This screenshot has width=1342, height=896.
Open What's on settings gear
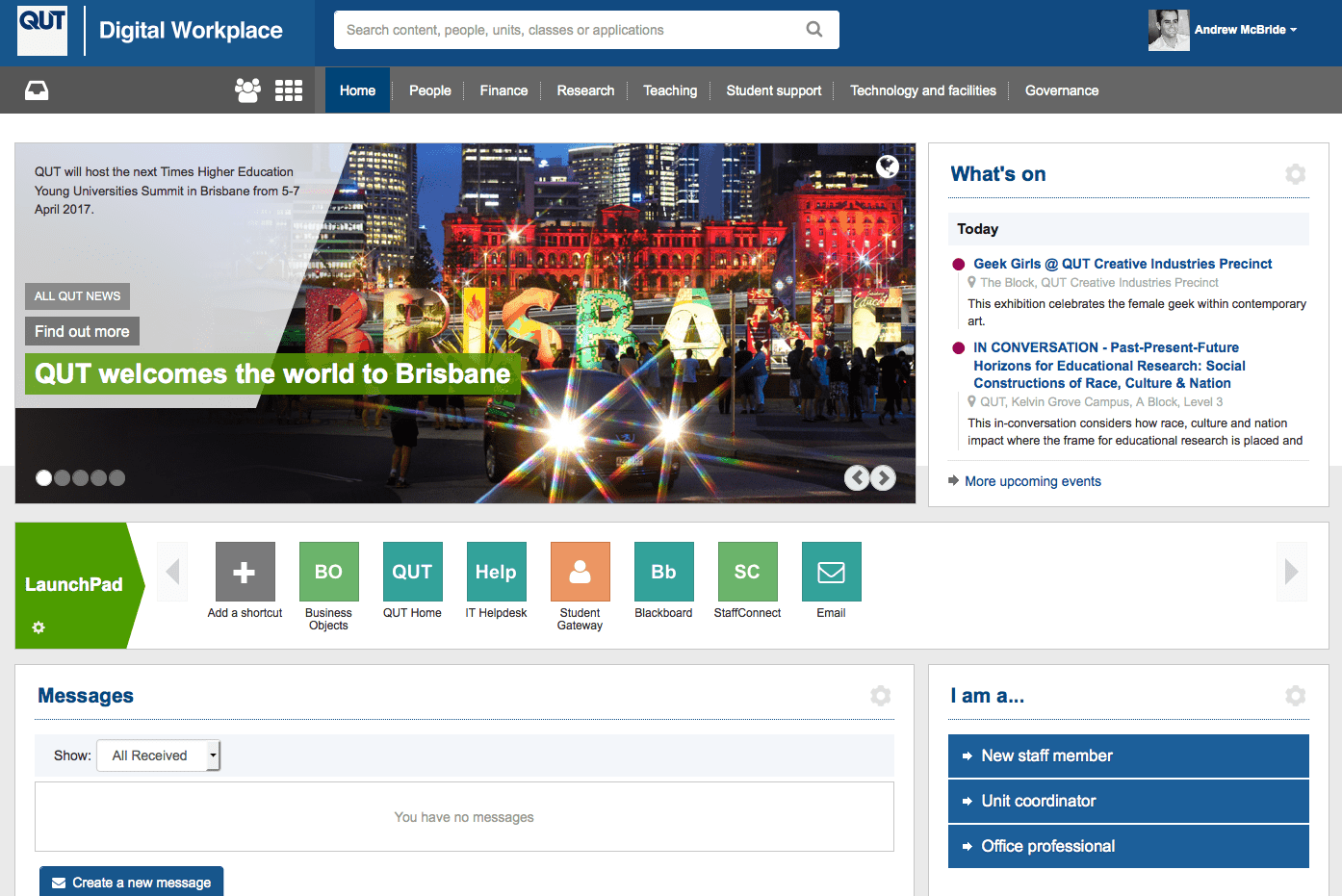[x=1296, y=174]
